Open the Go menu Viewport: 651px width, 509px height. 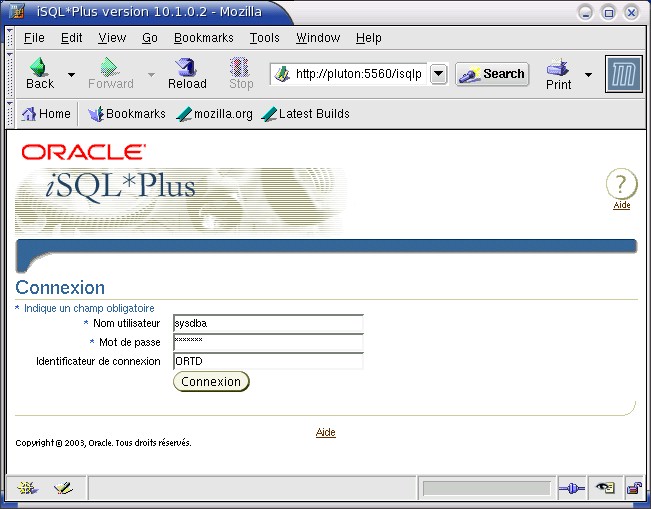click(149, 38)
